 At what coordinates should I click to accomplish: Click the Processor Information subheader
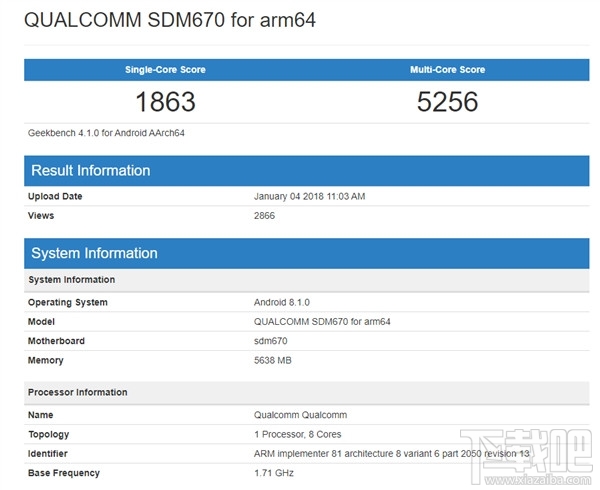(307, 392)
